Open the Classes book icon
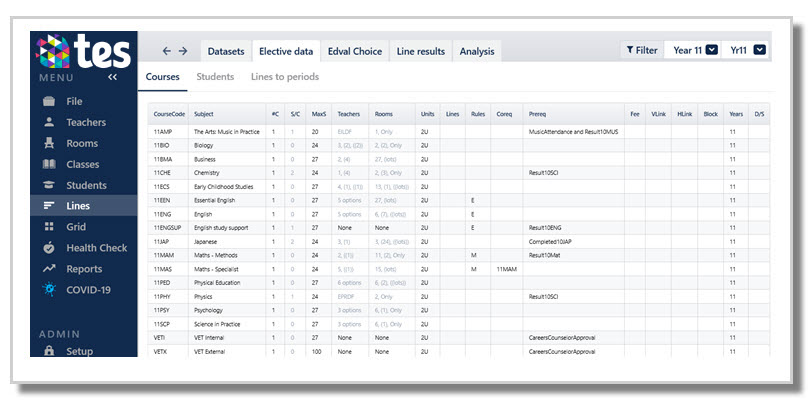Image resolution: width=810 pixels, height=406 pixels. coord(49,164)
